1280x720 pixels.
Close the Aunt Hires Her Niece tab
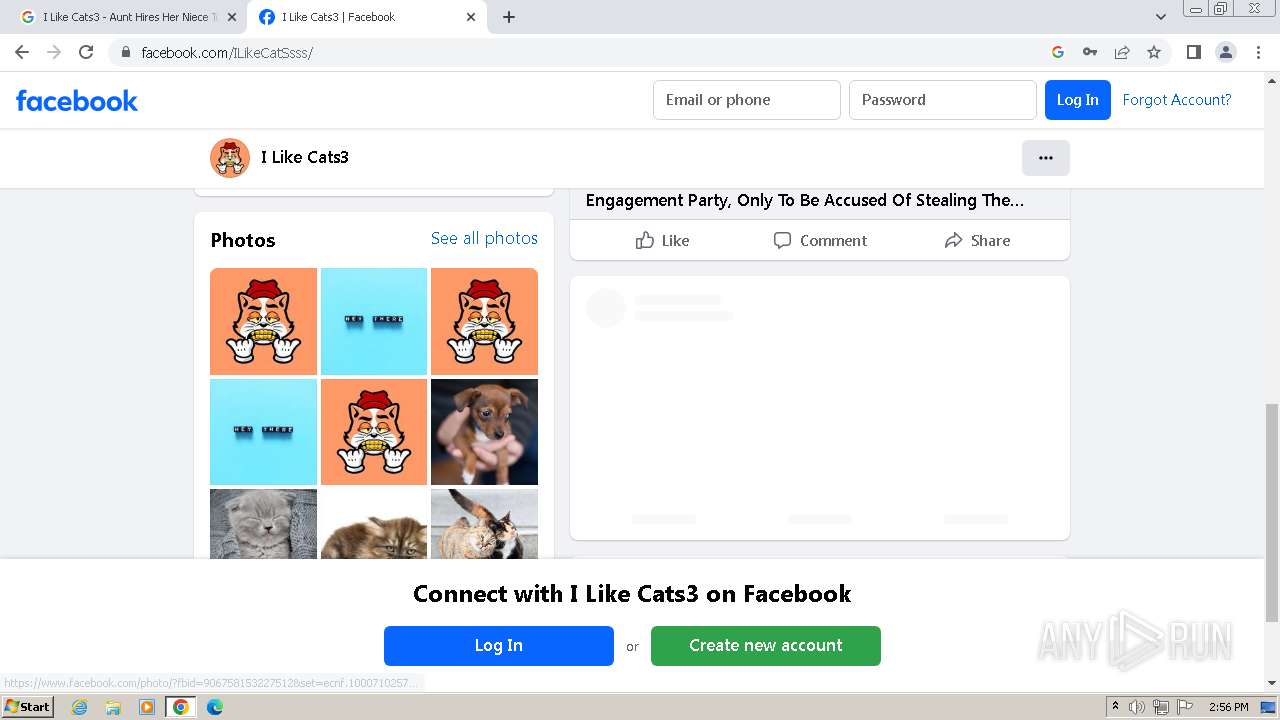[232, 17]
